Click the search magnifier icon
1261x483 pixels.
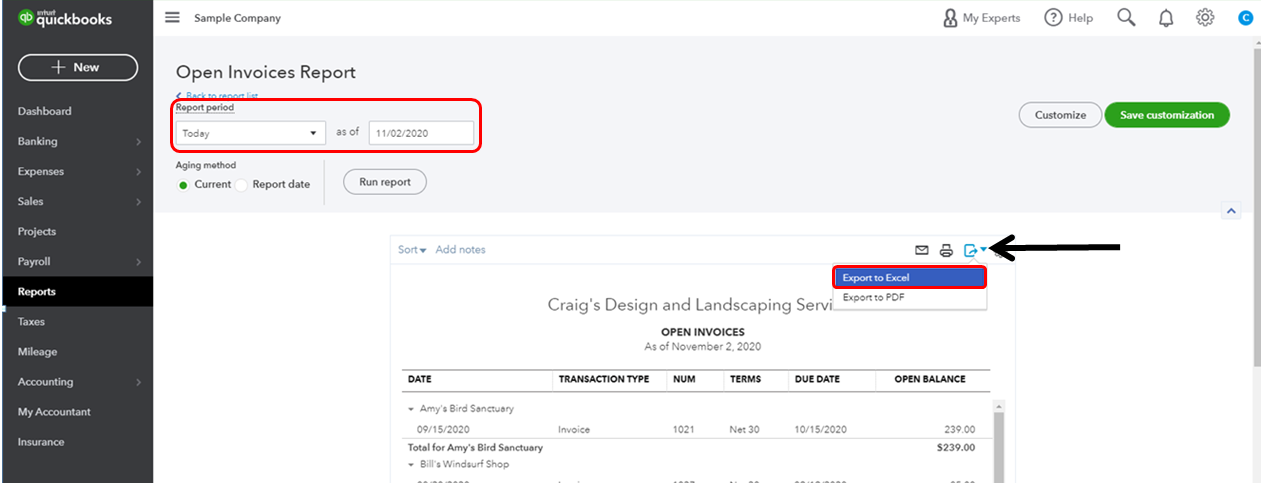click(1126, 18)
